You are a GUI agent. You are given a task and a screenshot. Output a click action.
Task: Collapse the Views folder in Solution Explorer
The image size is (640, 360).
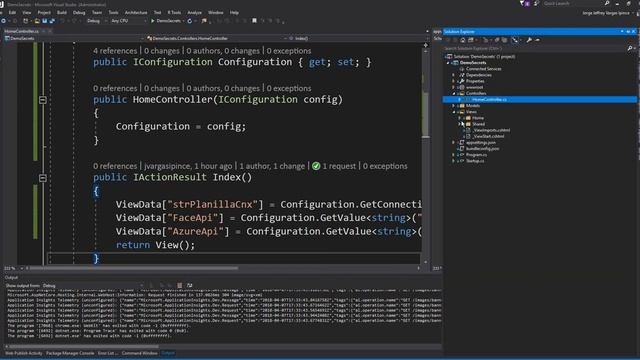[x=453, y=112]
